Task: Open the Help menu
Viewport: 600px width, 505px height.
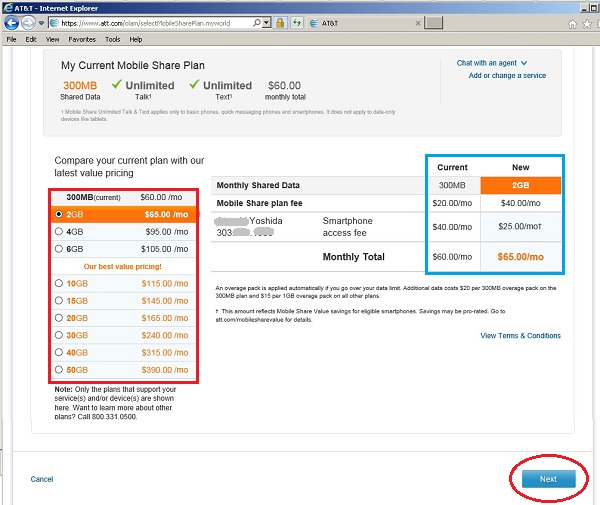Action: point(136,39)
